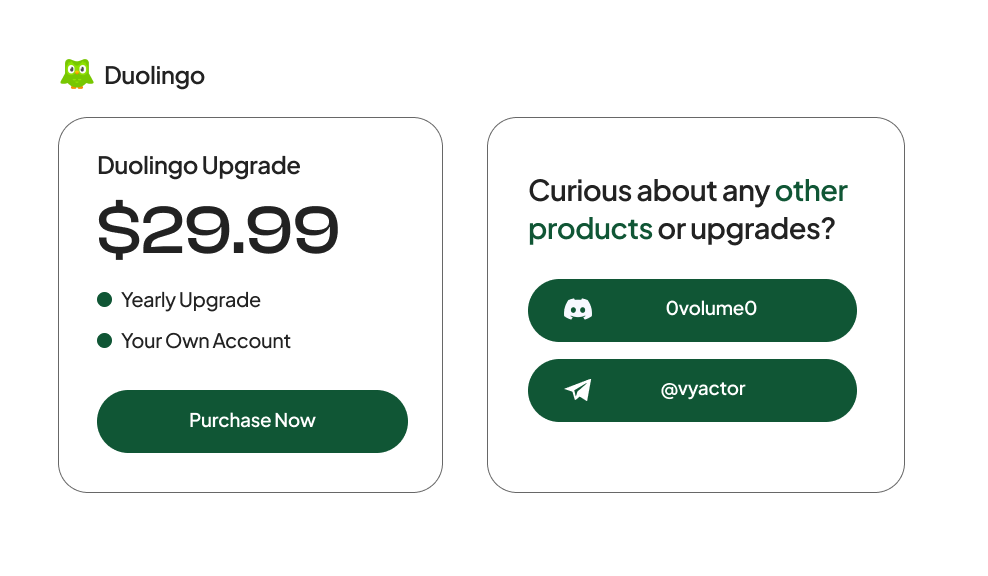Click the word 'Upgrade' in card title

pyautogui.click(x=251, y=166)
